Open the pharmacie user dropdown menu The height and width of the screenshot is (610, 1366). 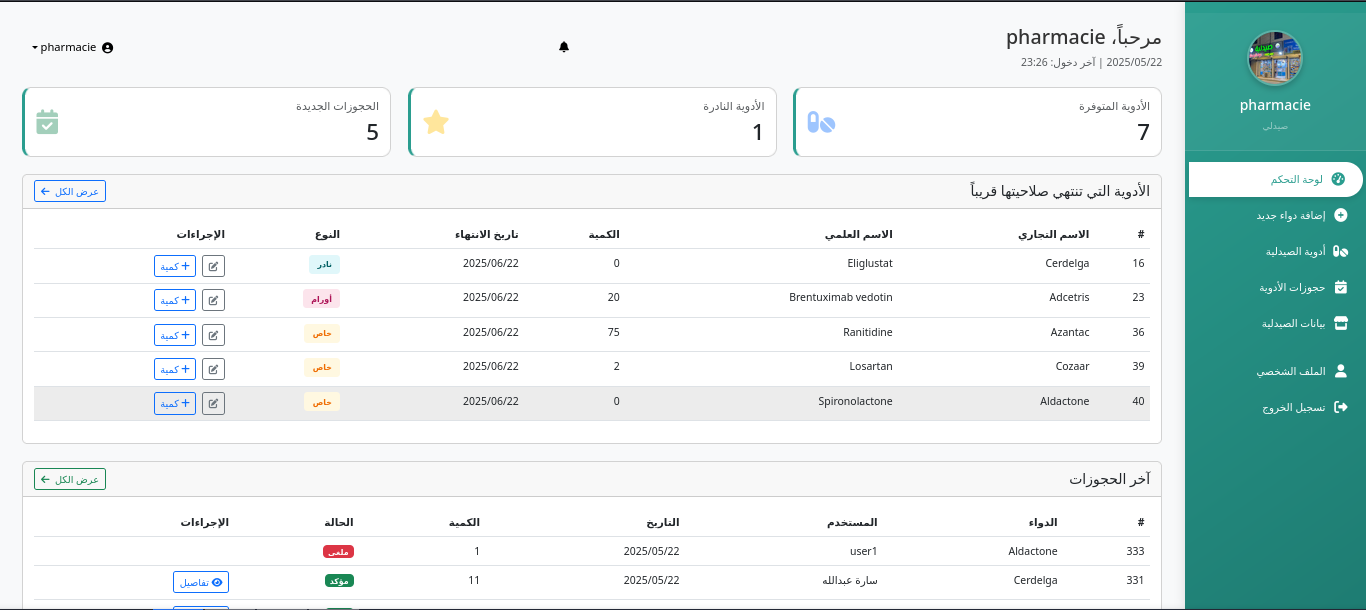click(x=72, y=47)
